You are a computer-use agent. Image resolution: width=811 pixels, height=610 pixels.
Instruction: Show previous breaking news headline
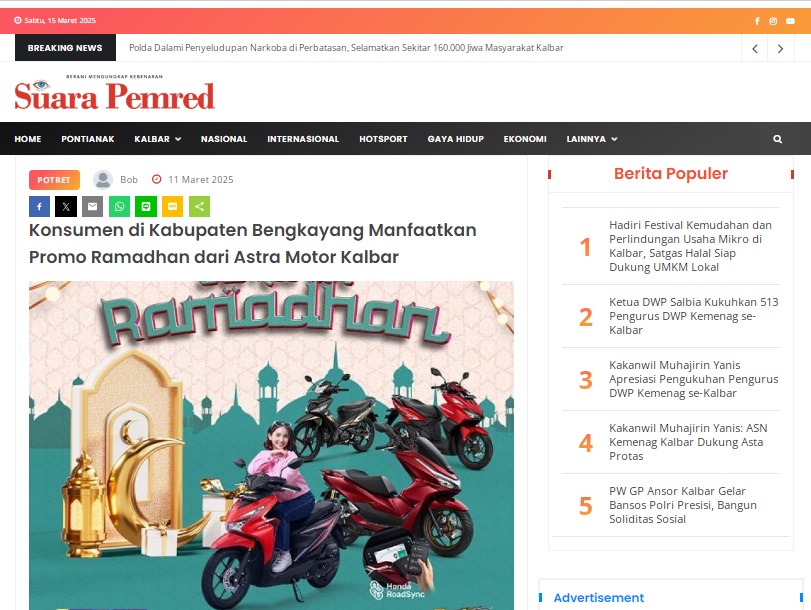[755, 48]
